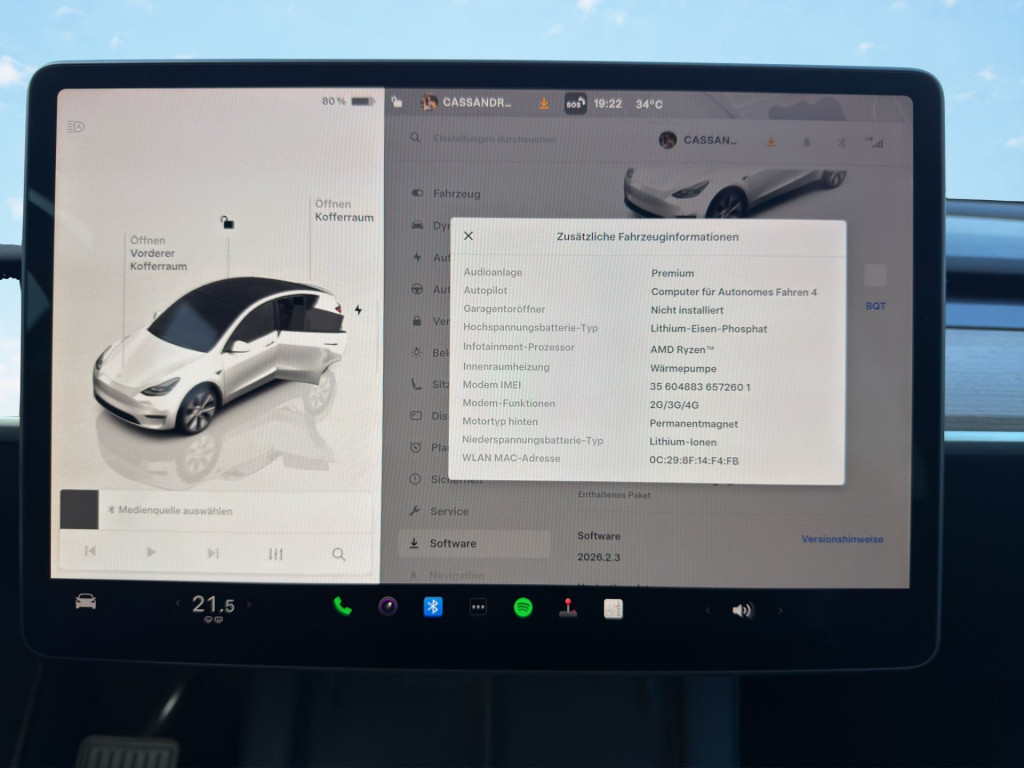Screen dimensions: 1024x768
Task: Increase the volume with the right arrow
Action: pyautogui.click(x=780, y=611)
